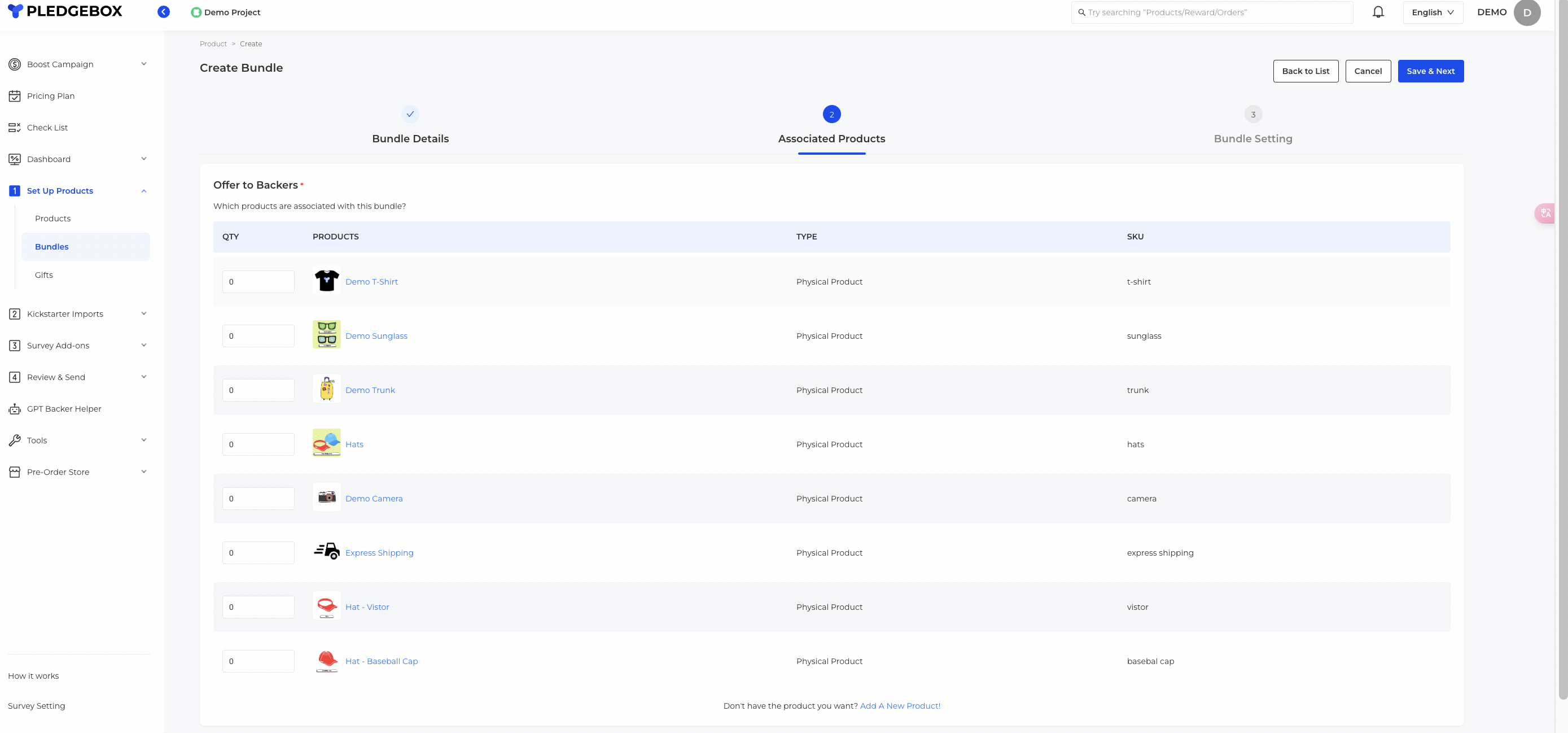The height and width of the screenshot is (733, 1568).
Task: Click the Boost Campaign dollar icon
Action: click(15, 64)
